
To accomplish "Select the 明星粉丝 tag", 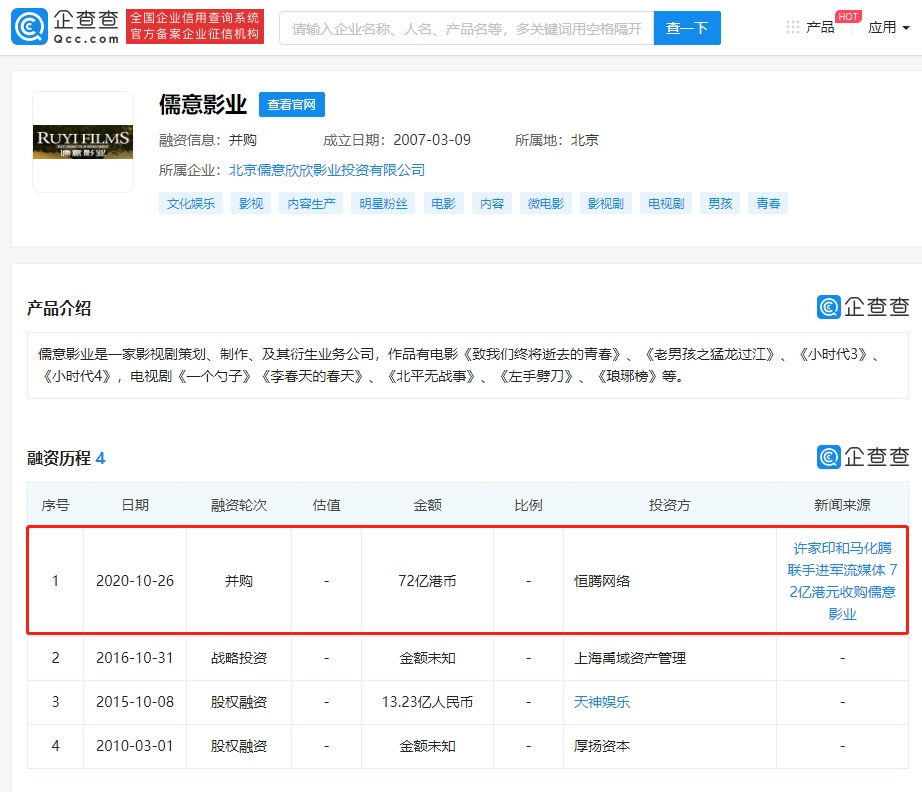I will pyautogui.click(x=383, y=203).
